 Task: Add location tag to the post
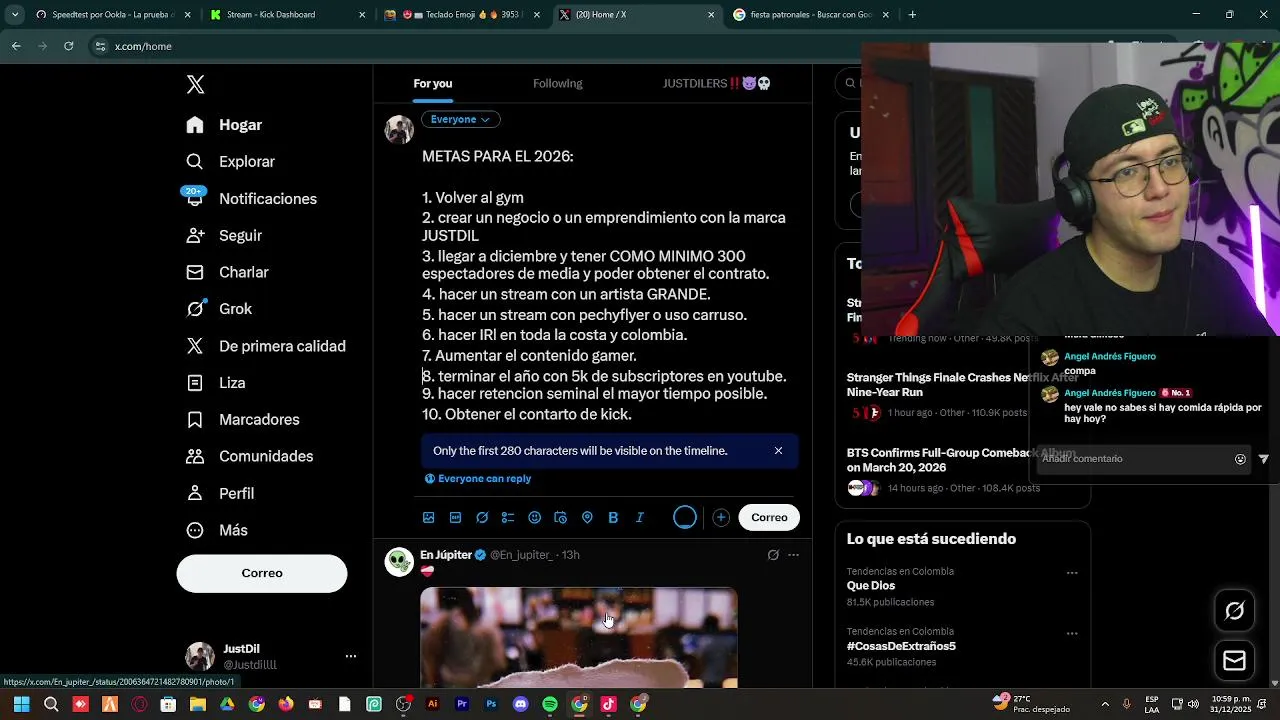pos(587,517)
